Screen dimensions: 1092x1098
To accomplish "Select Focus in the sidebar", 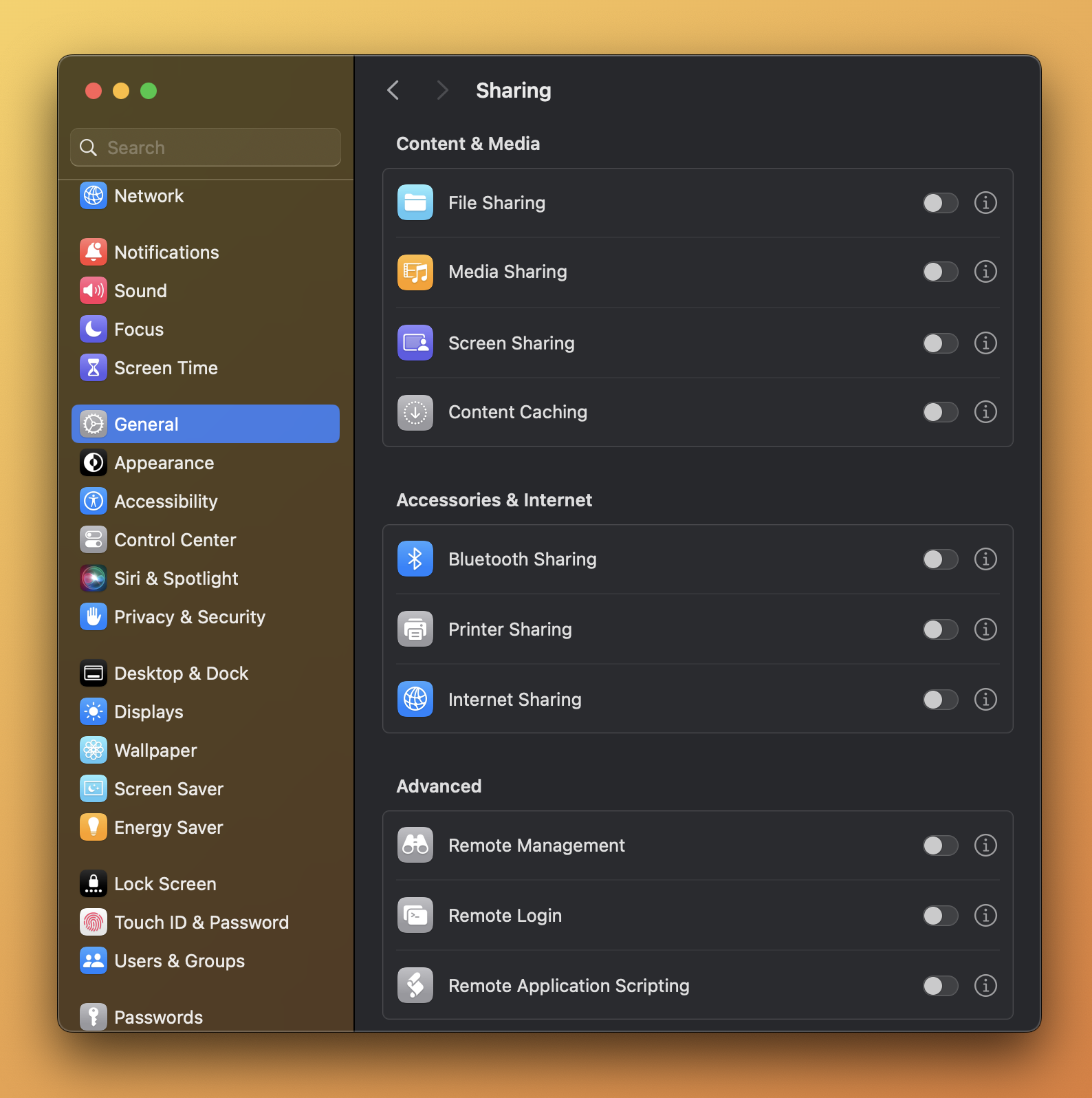I will [206, 330].
